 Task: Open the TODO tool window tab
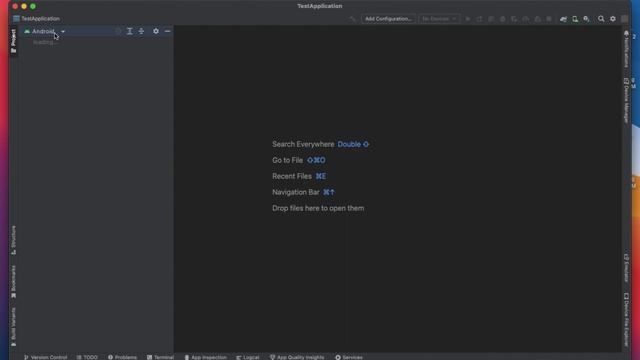tap(87, 357)
